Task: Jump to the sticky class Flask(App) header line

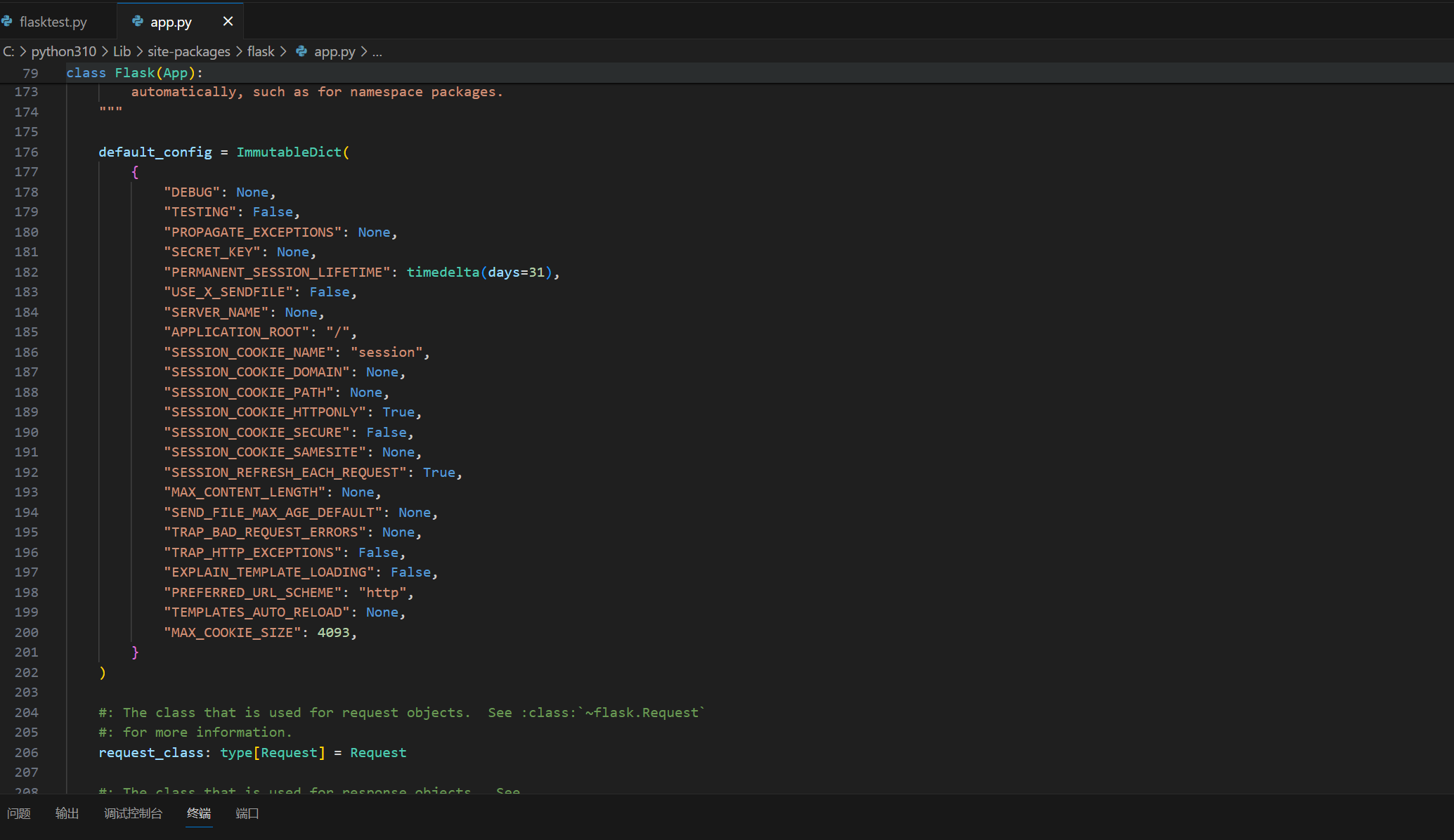Action: tap(134, 73)
